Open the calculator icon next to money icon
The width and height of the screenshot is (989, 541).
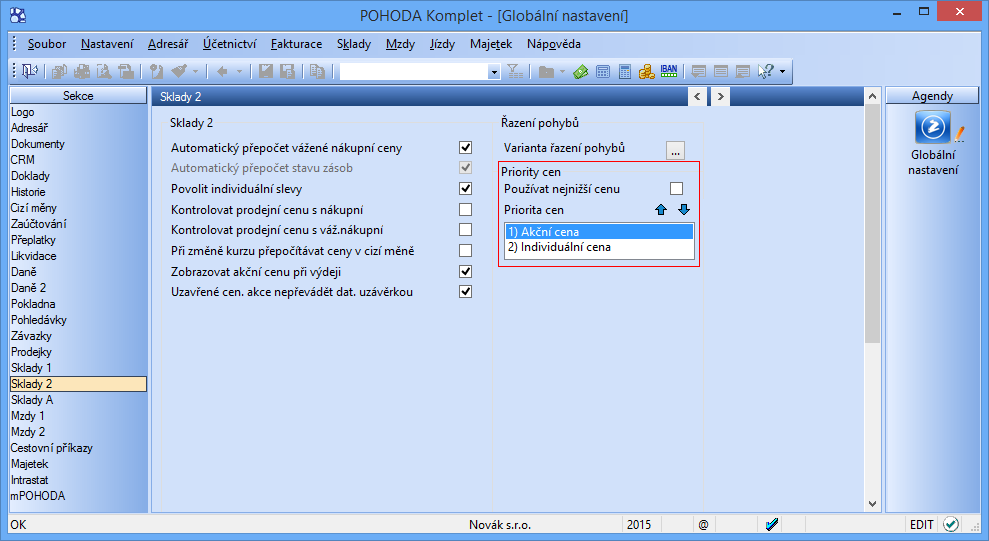pos(602,72)
